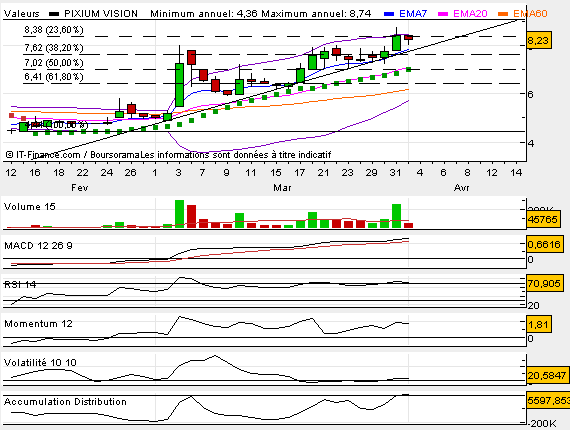The width and height of the screenshot is (570, 430).
Task: Click the 1,81 Momentum value tag
Action: [539, 324]
